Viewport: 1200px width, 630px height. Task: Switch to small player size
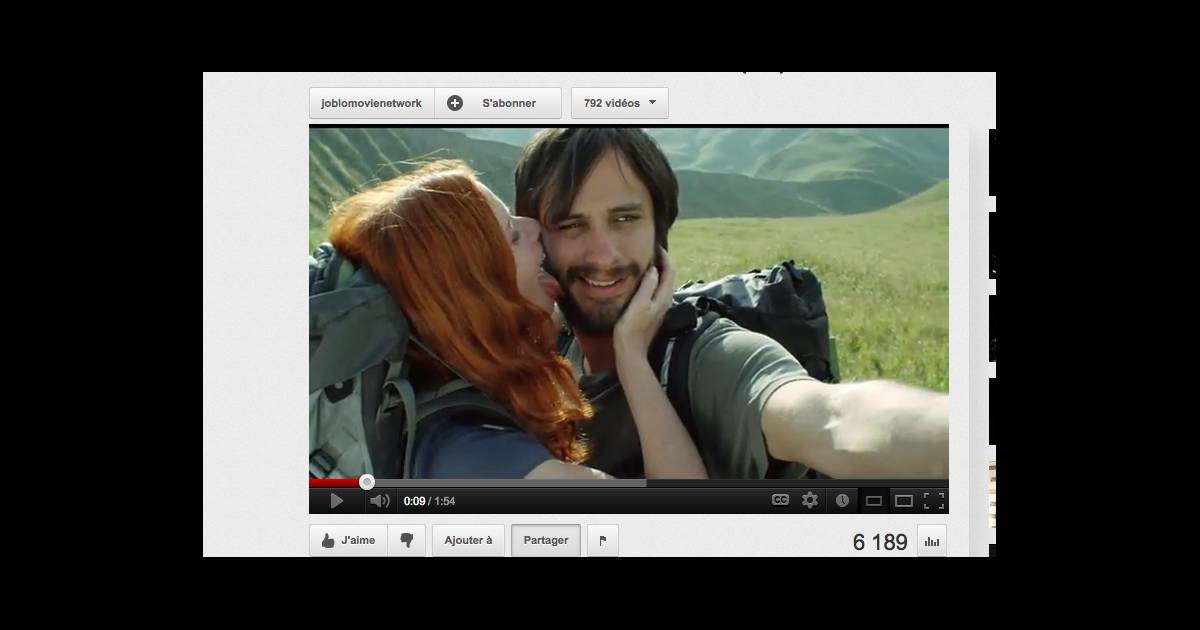(x=873, y=501)
